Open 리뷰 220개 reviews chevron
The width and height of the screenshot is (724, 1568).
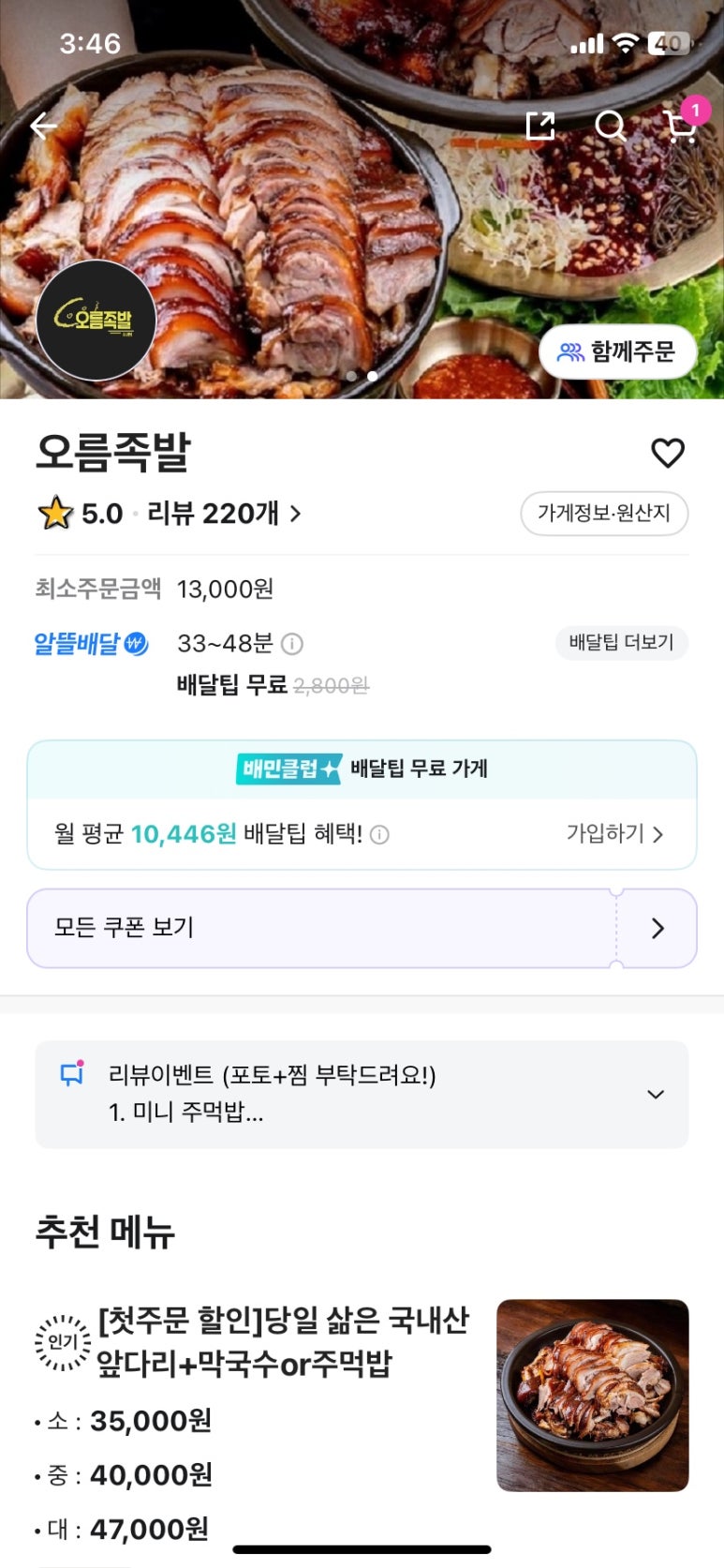tap(295, 514)
